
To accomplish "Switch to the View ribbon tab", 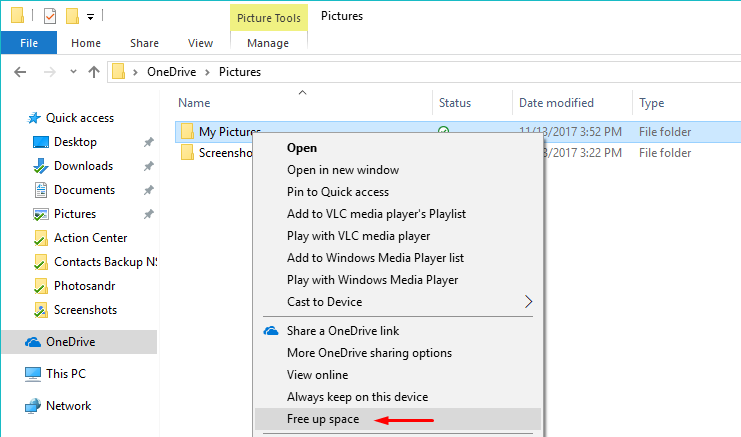I will (200, 43).
